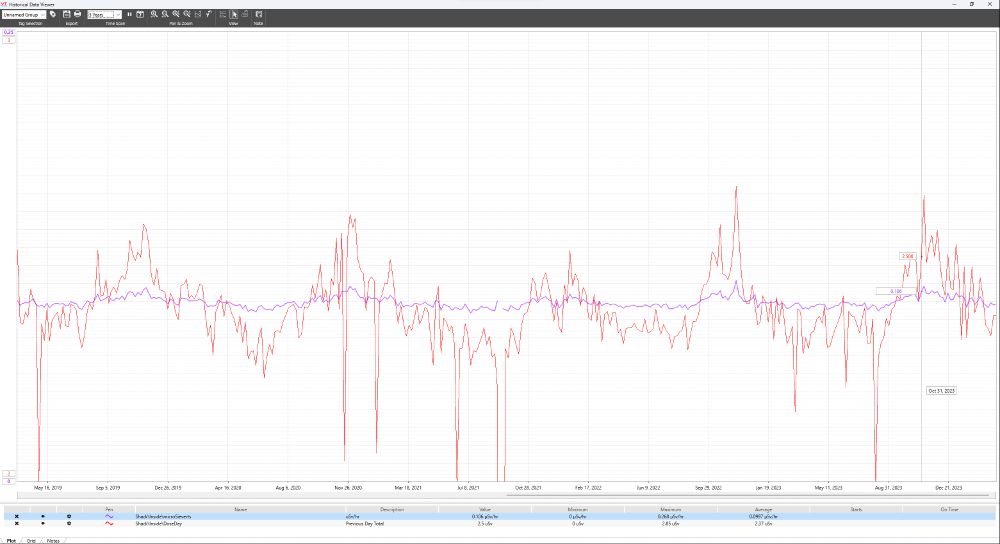This screenshot has width=1000, height=544.
Task: Click the 2.85 uSv maximum cell
Action: click(x=671, y=524)
